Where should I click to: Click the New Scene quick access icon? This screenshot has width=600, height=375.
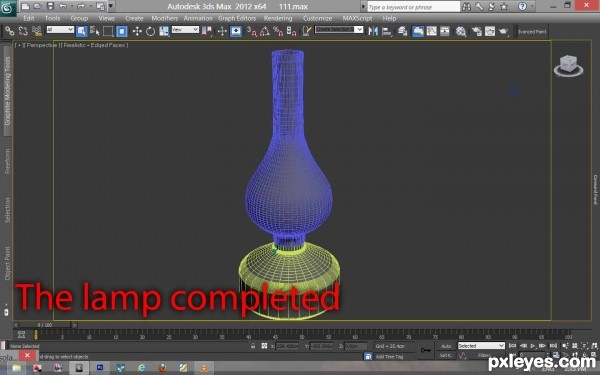click(x=25, y=6)
